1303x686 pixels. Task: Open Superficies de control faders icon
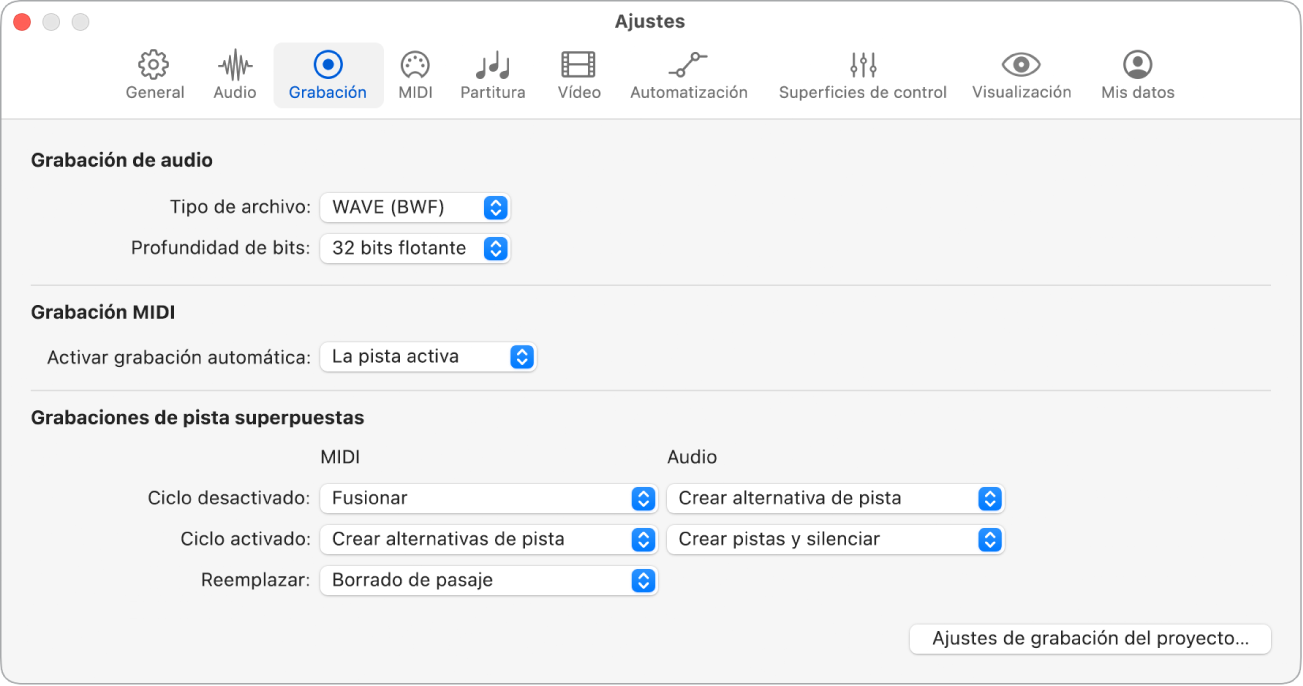click(862, 66)
